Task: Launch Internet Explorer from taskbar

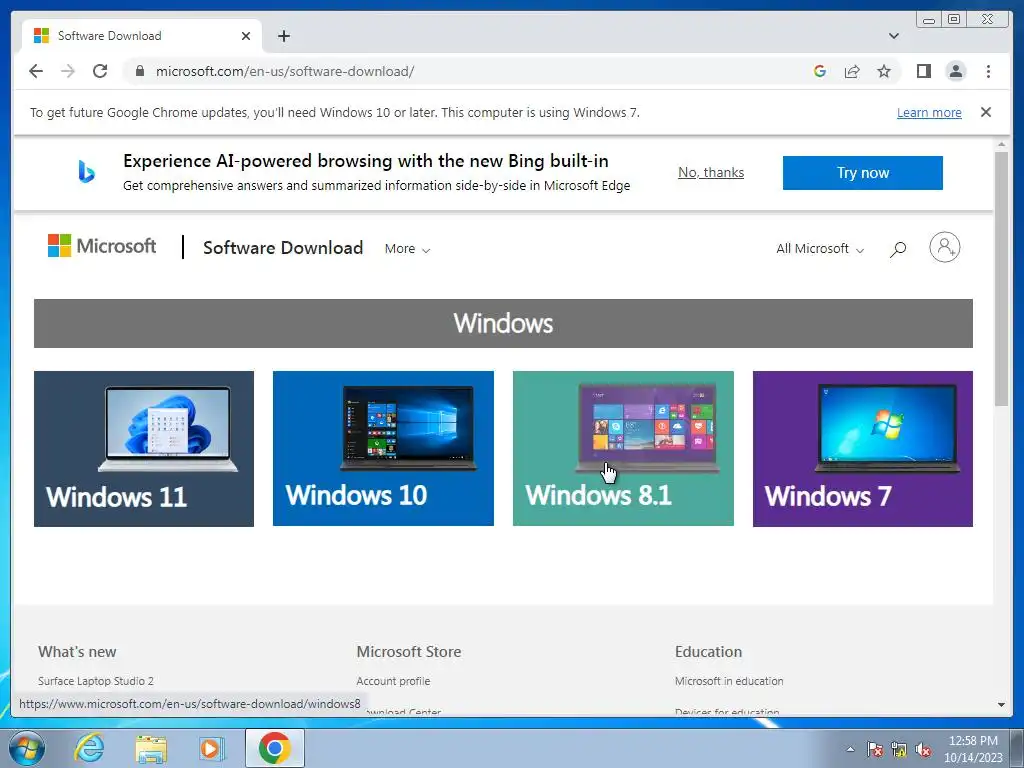Action: 89,748
